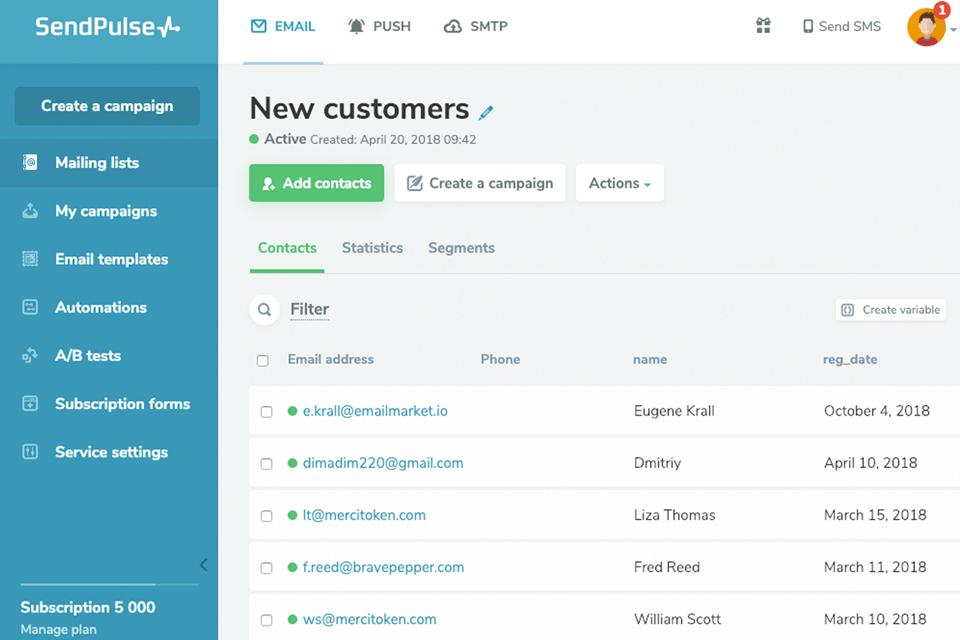Screen dimensions: 960x640
Task: Click the sidebar Create a campaign button
Action: (107, 106)
